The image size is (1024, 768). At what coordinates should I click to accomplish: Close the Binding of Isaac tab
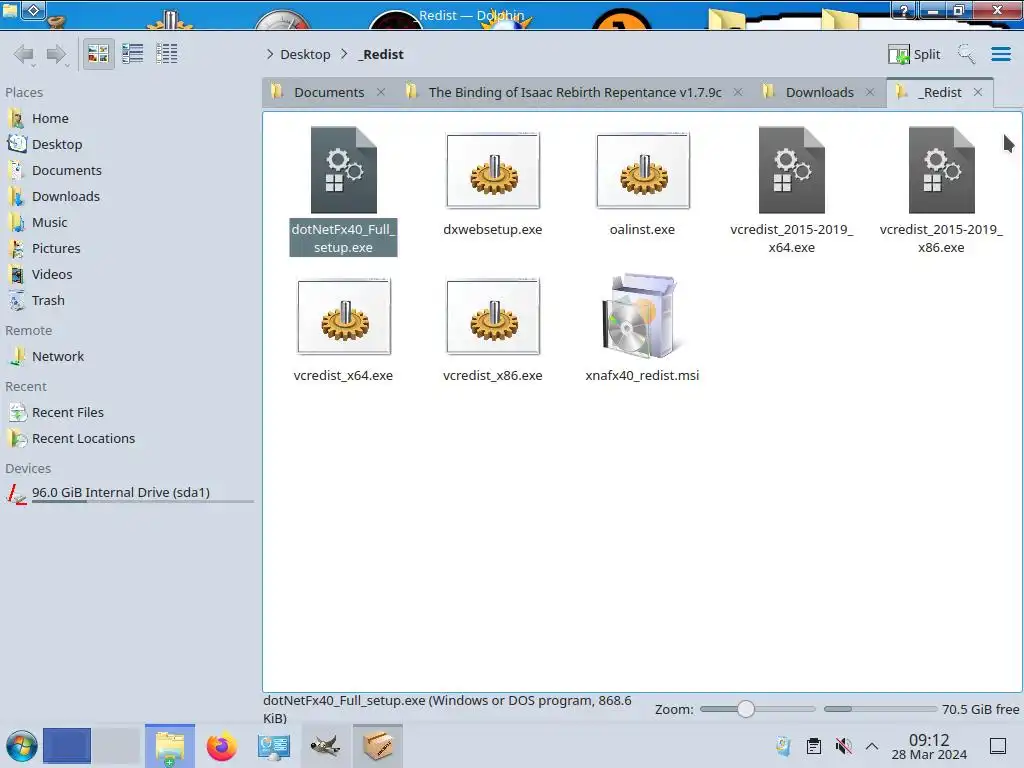point(738,92)
